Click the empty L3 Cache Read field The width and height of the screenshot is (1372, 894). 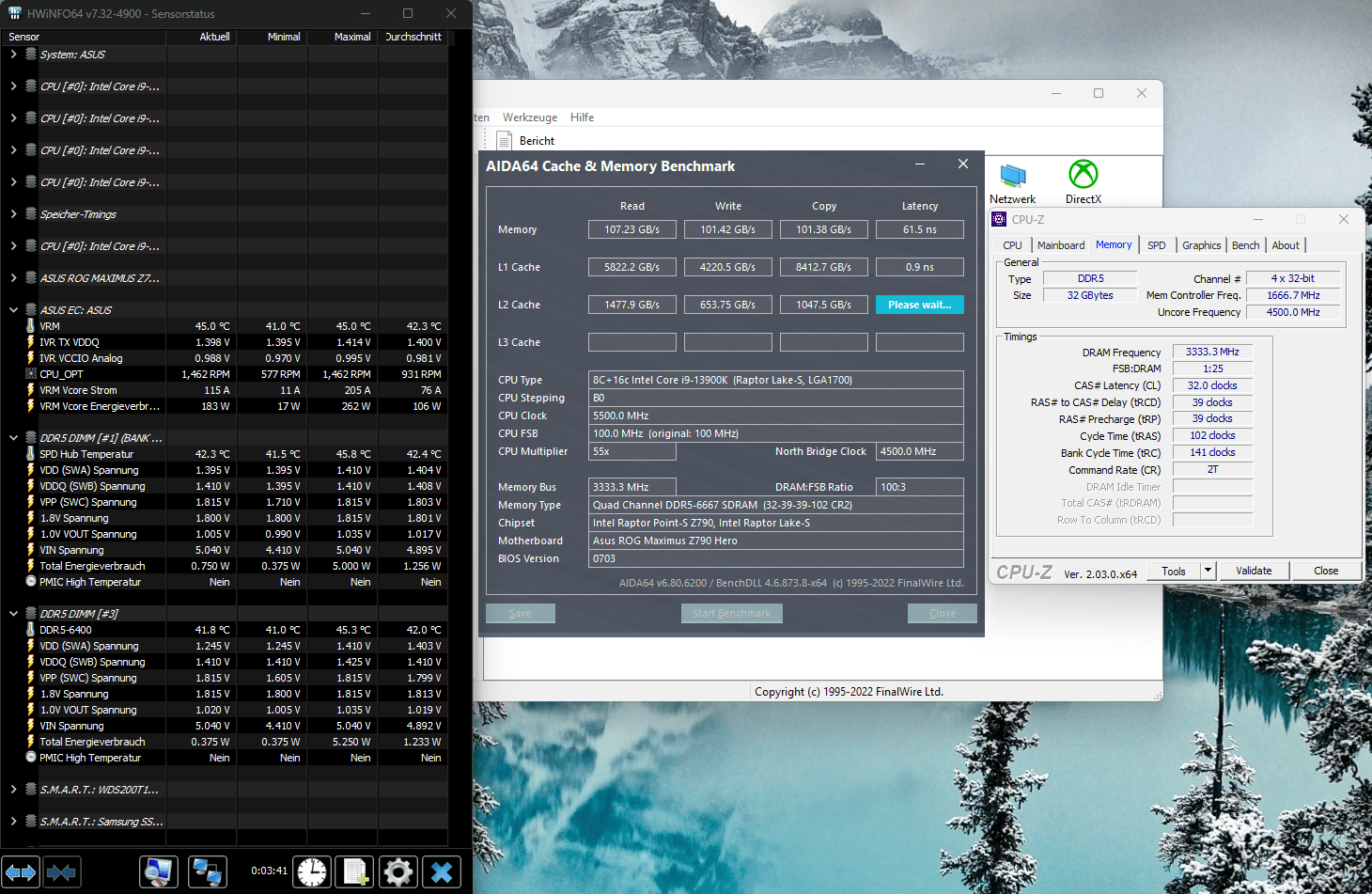click(632, 342)
